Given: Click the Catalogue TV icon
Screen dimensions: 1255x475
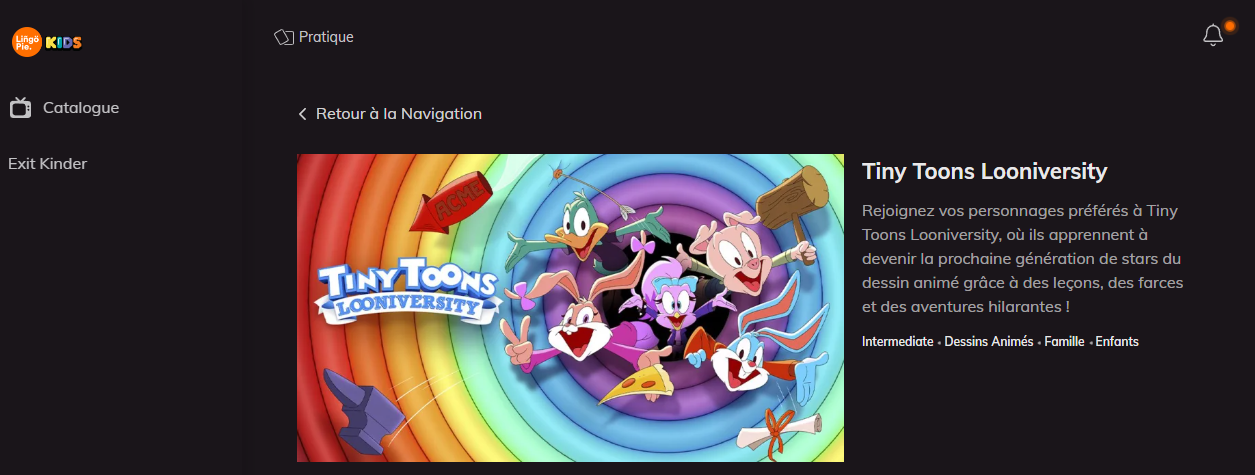Looking at the screenshot, I should [x=20, y=108].
